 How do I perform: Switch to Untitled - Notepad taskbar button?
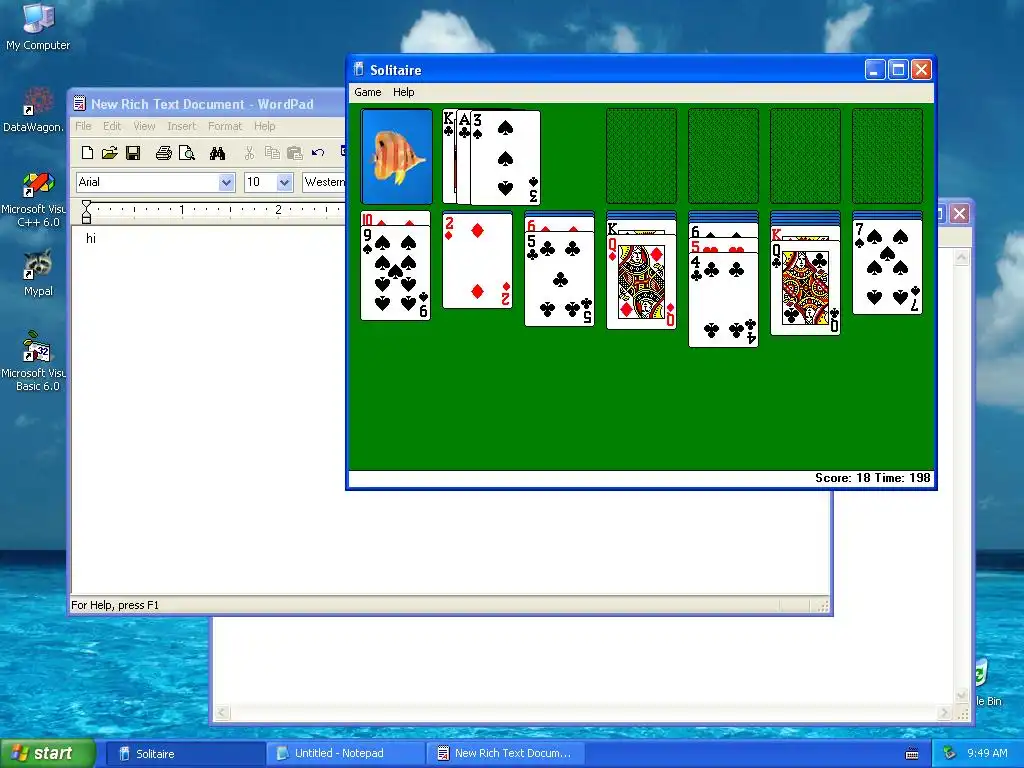345,754
